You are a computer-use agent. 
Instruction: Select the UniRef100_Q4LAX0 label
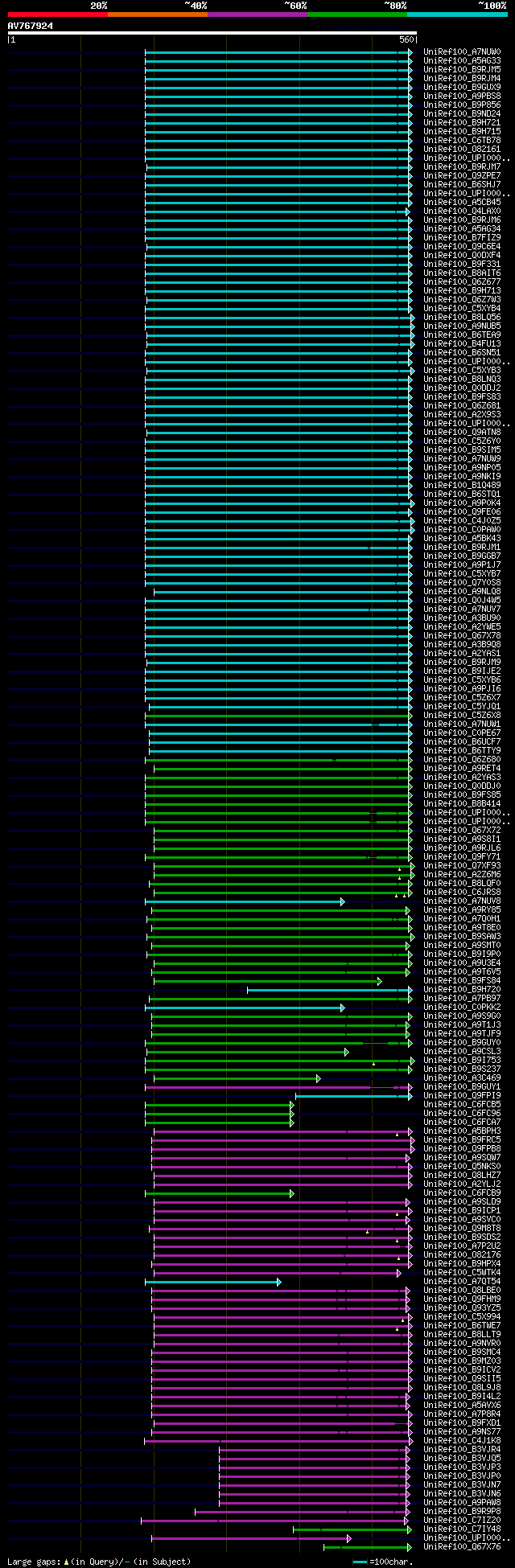(462, 211)
